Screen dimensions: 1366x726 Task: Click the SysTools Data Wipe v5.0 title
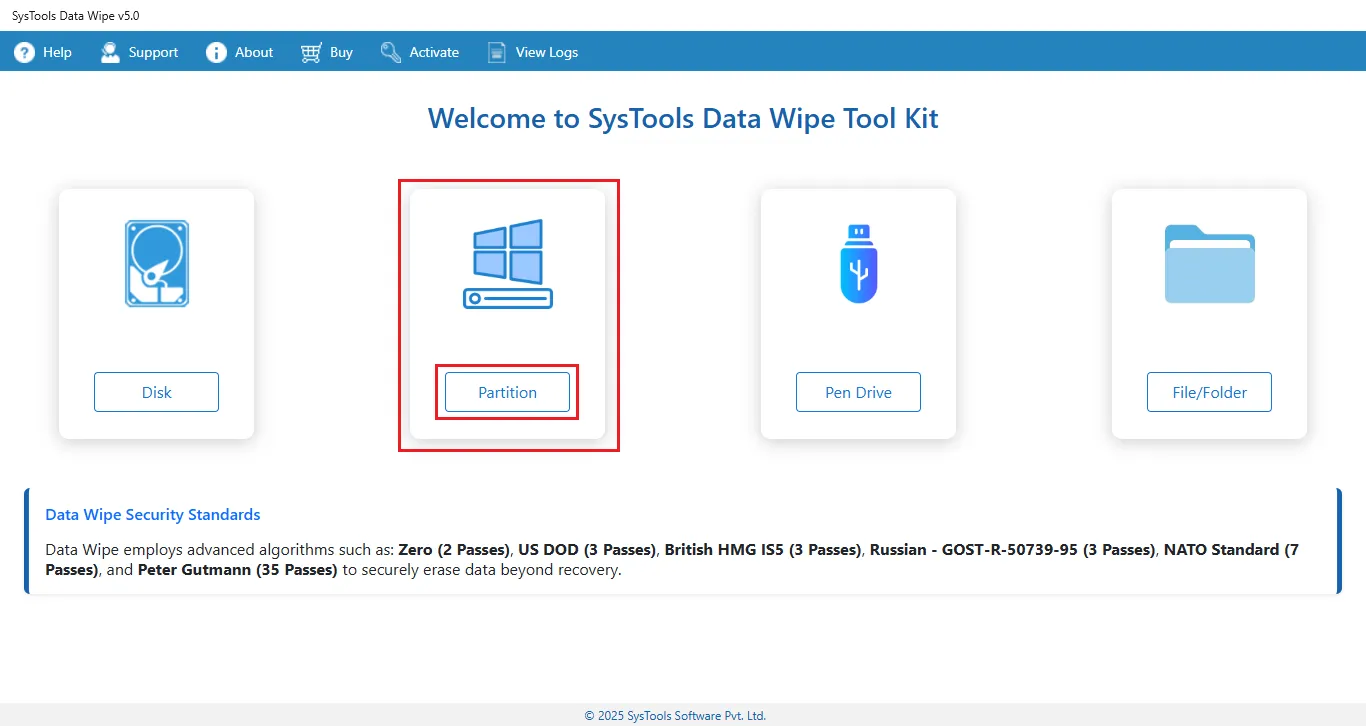(x=76, y=16)
